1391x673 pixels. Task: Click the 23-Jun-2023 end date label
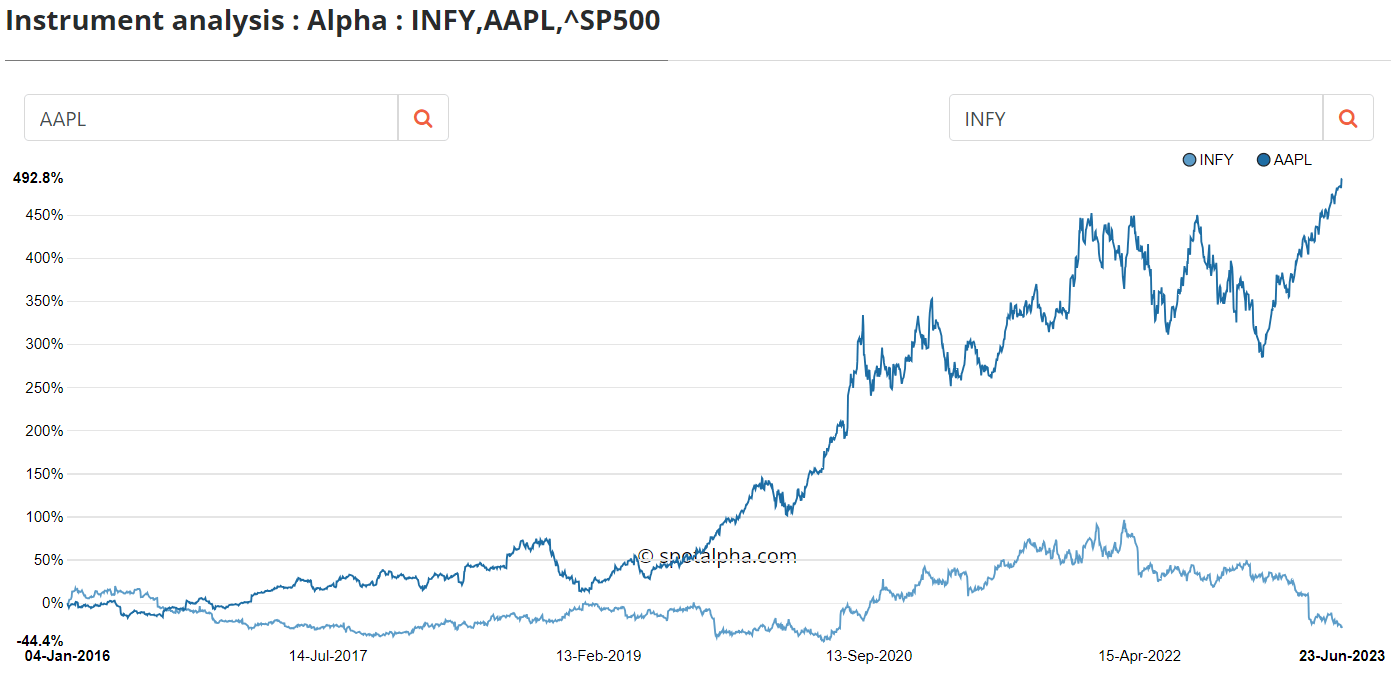1341,657
